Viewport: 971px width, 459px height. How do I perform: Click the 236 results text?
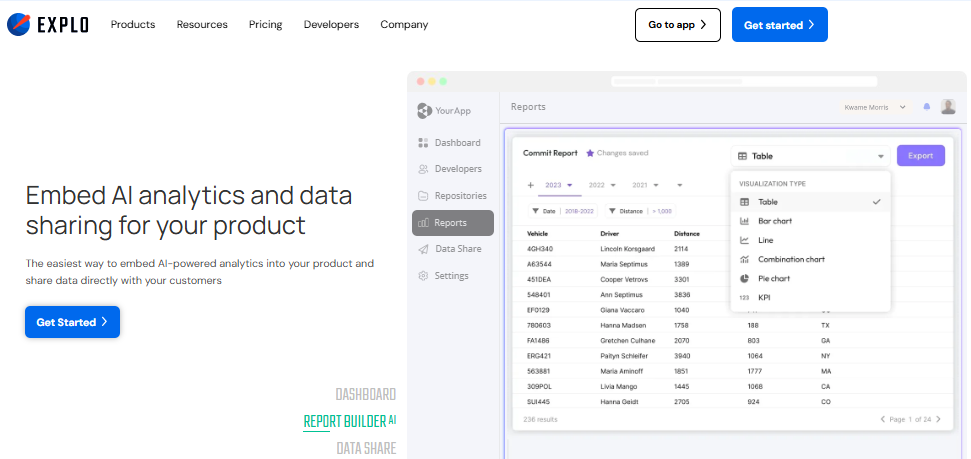pos(540,419)
